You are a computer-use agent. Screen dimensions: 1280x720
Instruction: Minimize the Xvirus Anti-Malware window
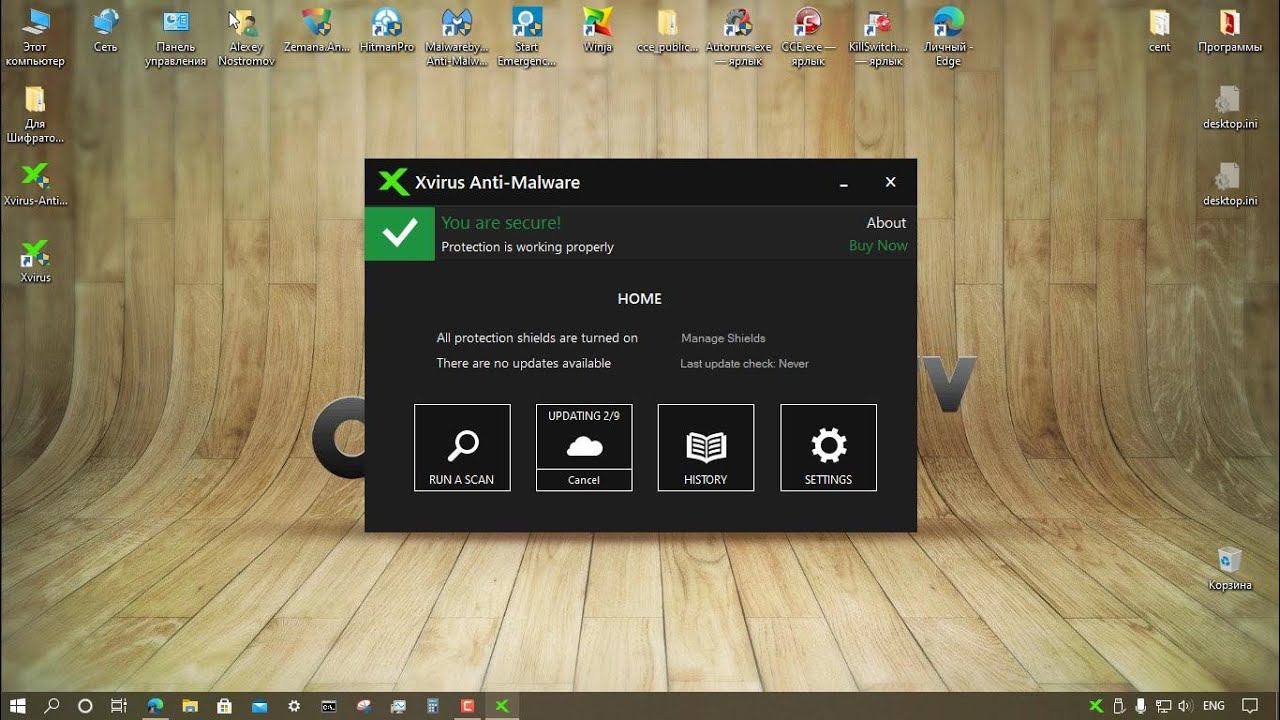(x=844, y=183)
